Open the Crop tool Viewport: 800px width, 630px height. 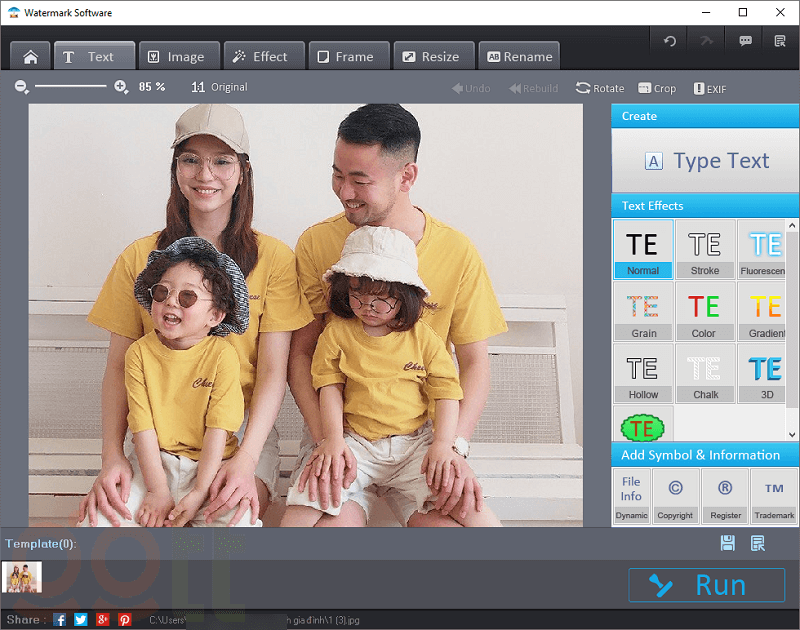click(x=656, y=88)
